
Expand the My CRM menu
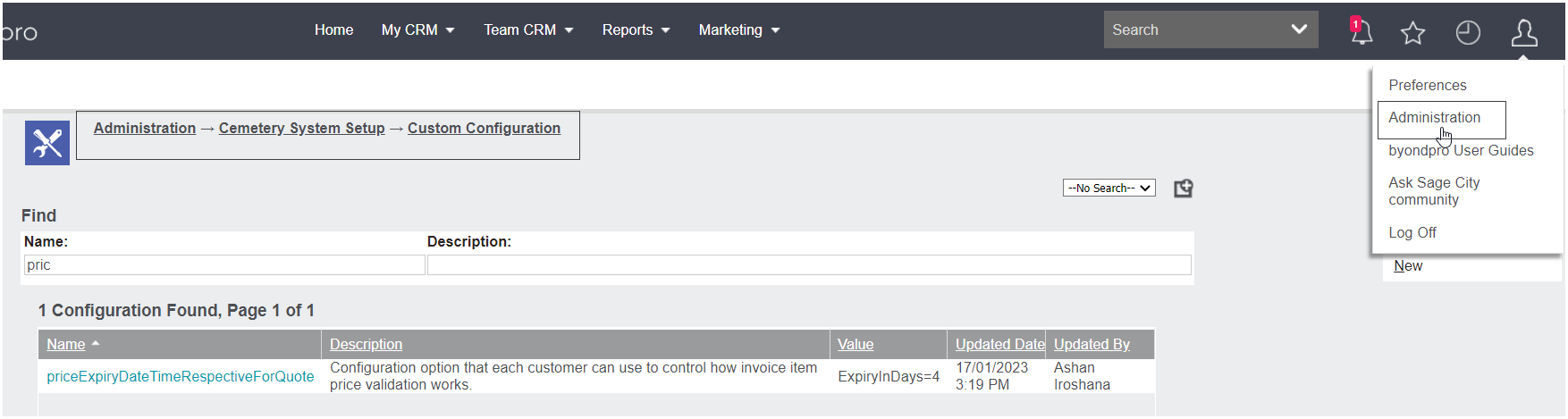point(417,29)
